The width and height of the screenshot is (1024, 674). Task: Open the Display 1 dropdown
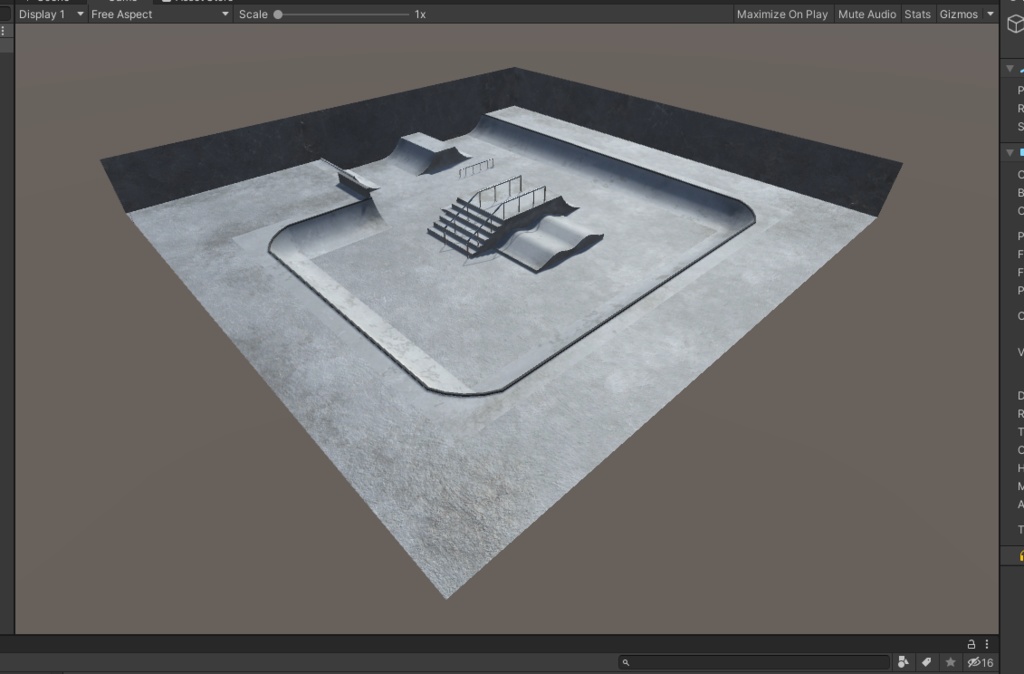(x=51, y=14)
